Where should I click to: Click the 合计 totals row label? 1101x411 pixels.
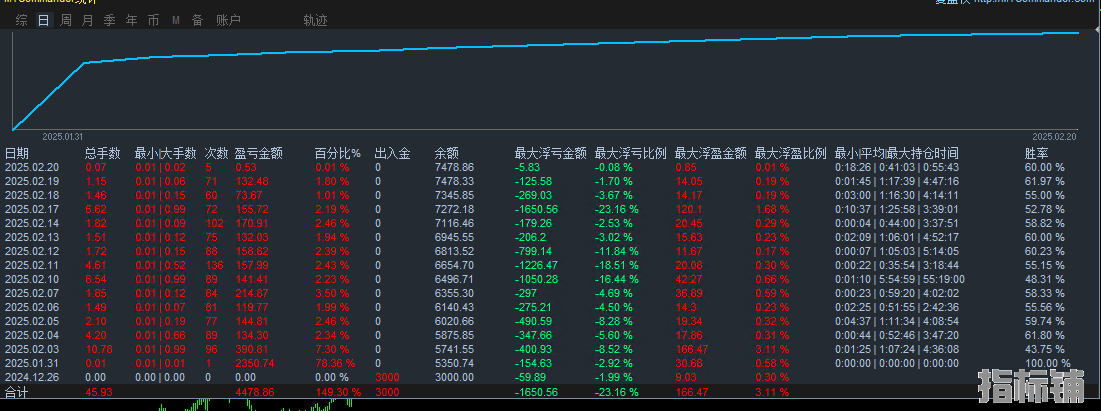[x=17, y=393]
